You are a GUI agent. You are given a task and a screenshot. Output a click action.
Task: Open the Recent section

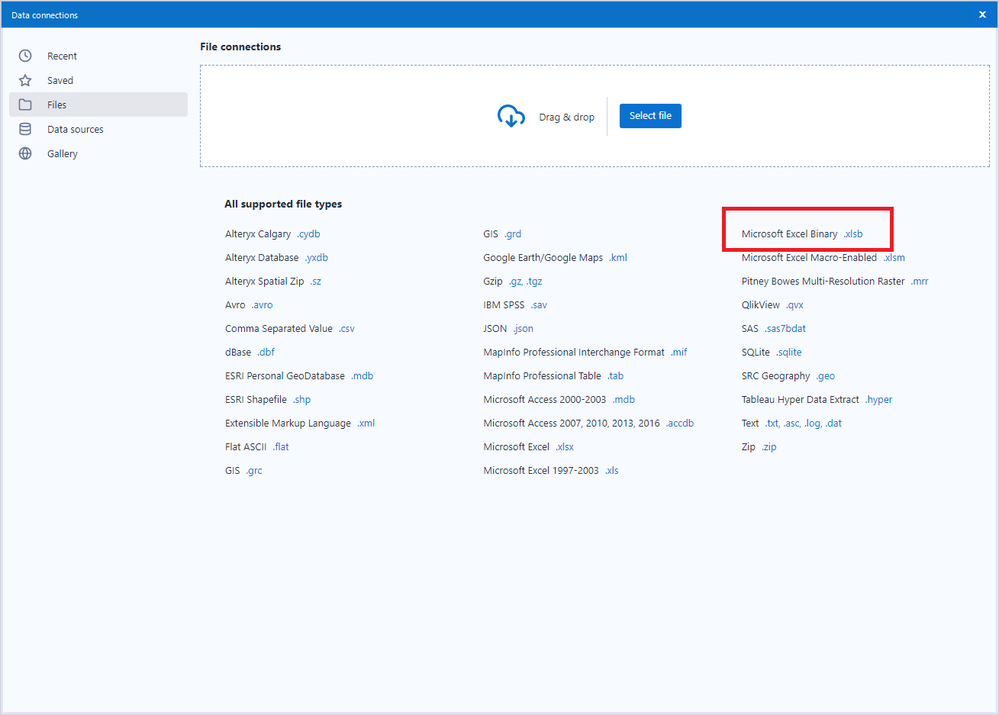click(98, 56)
